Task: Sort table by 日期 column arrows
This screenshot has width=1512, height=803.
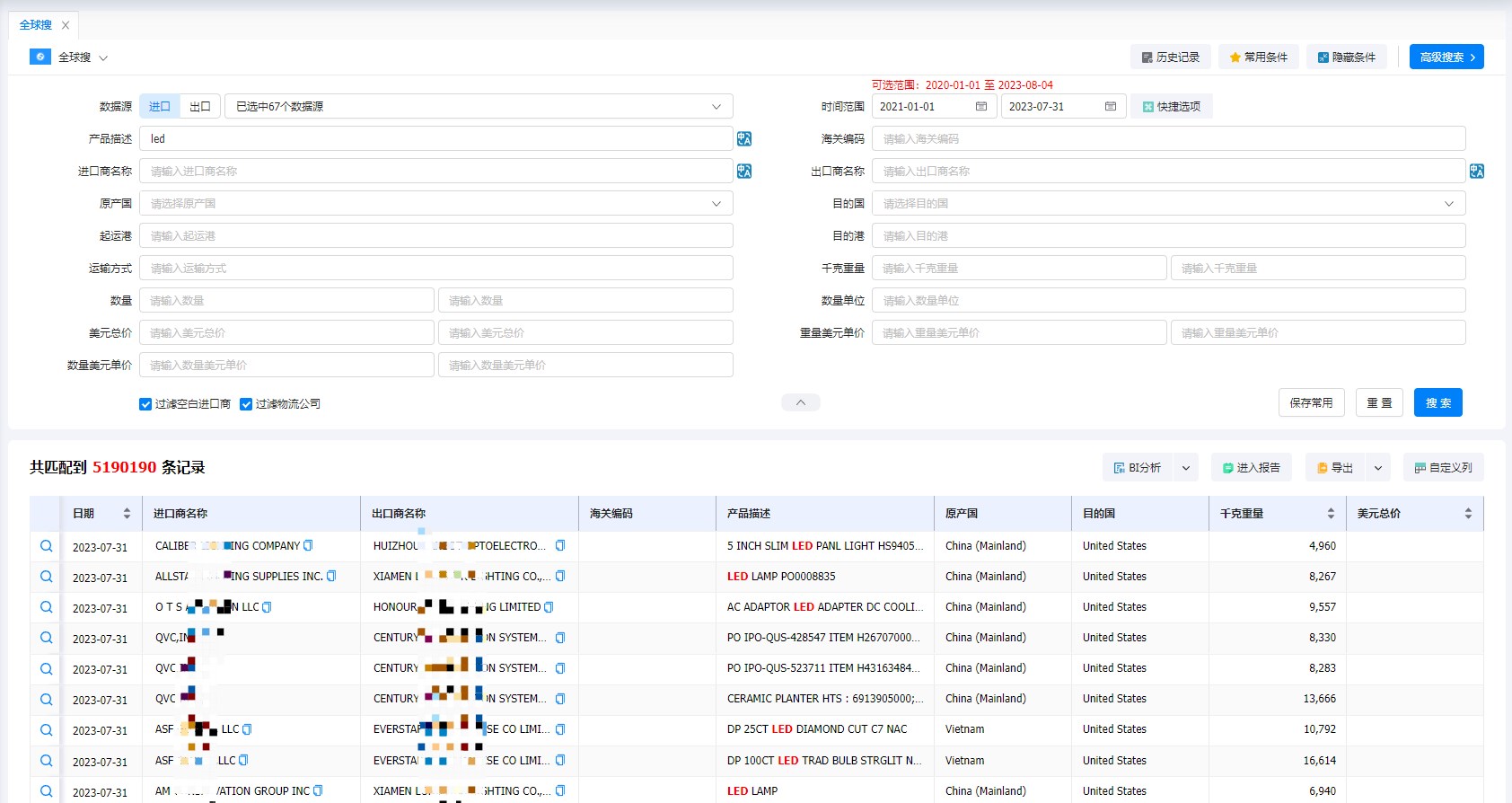Action: [x=127, y=514]
